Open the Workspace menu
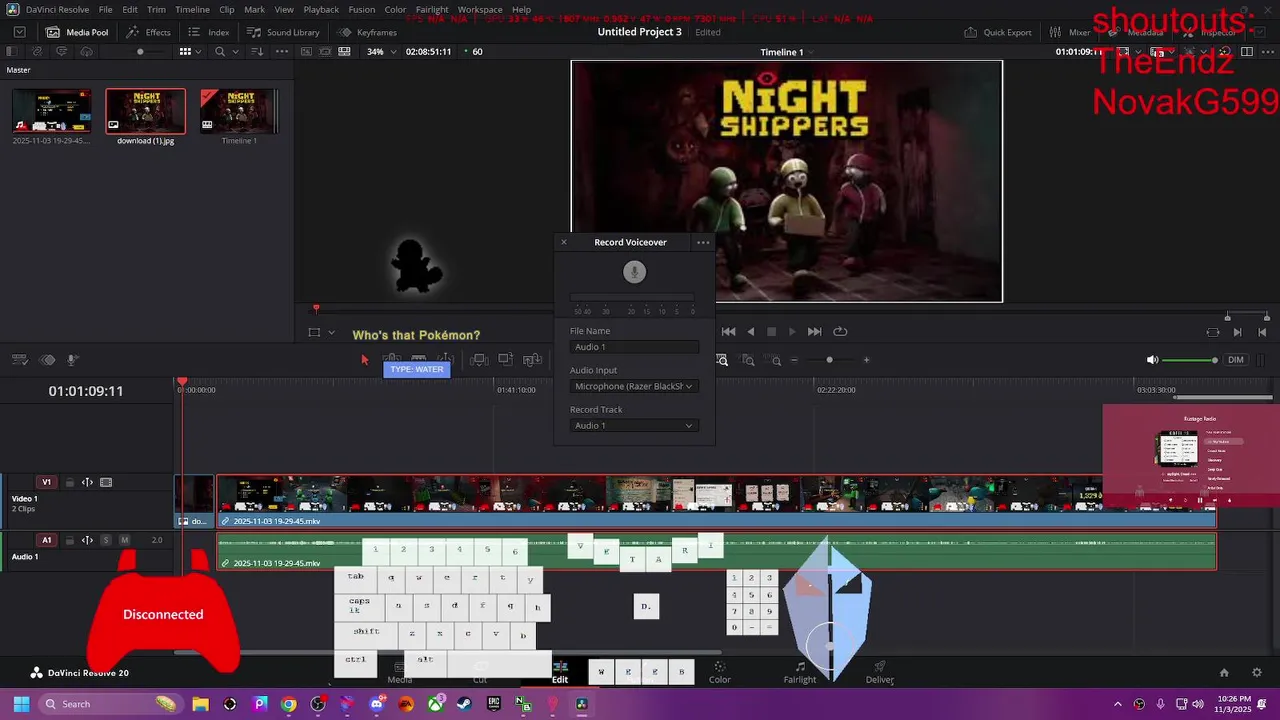 480,9
